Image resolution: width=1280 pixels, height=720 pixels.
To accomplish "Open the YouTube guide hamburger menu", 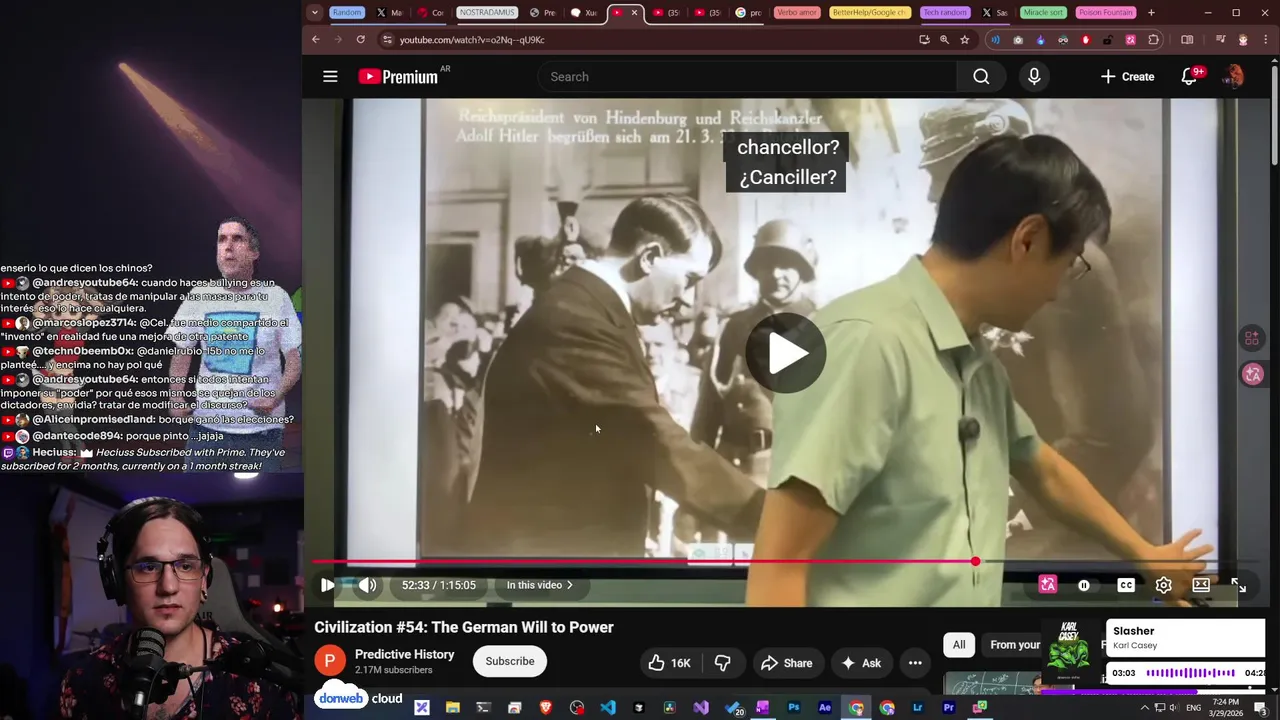I will click(330, 76).
